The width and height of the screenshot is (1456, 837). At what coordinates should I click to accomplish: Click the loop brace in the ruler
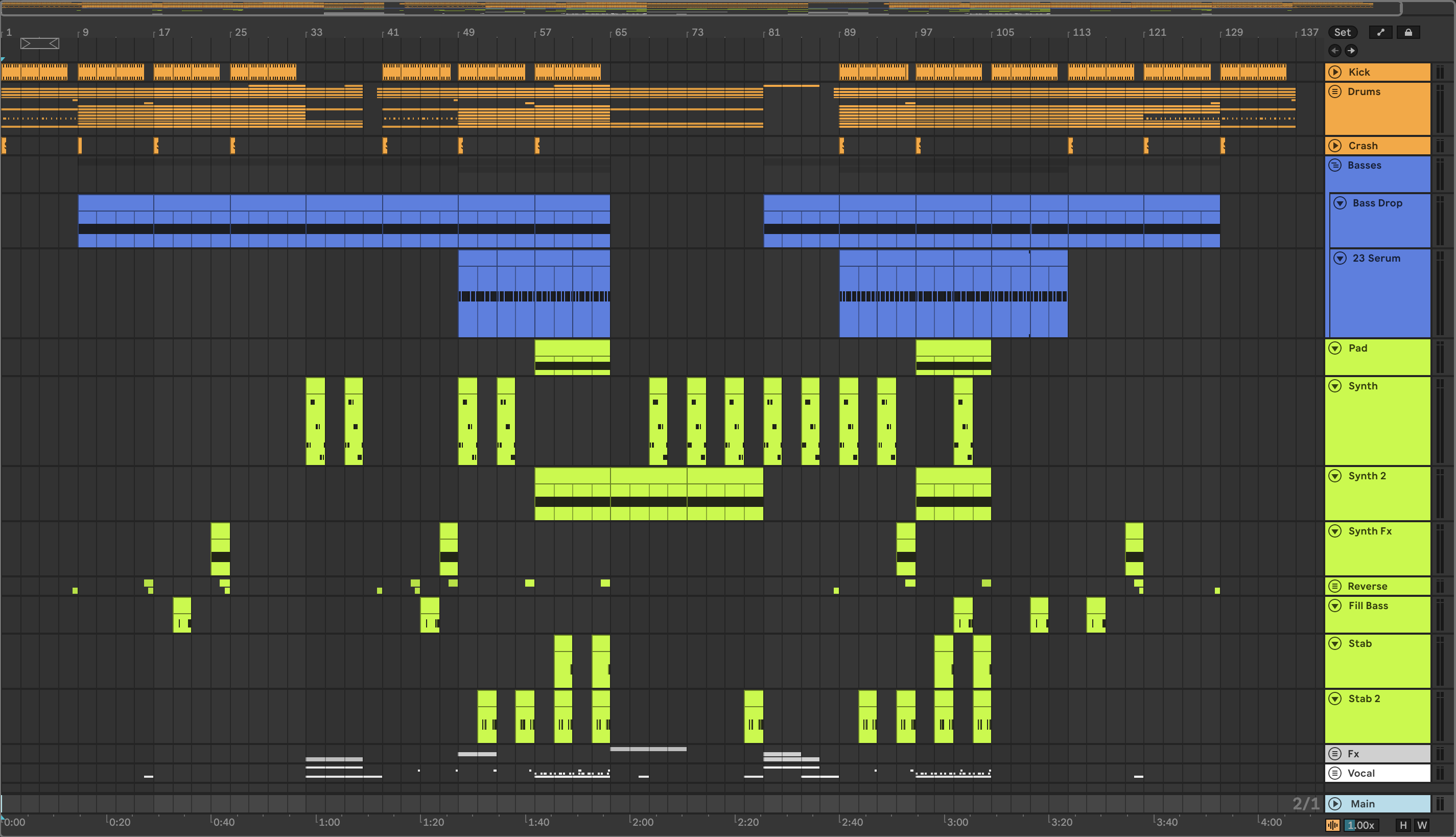(x=39, y=44)
